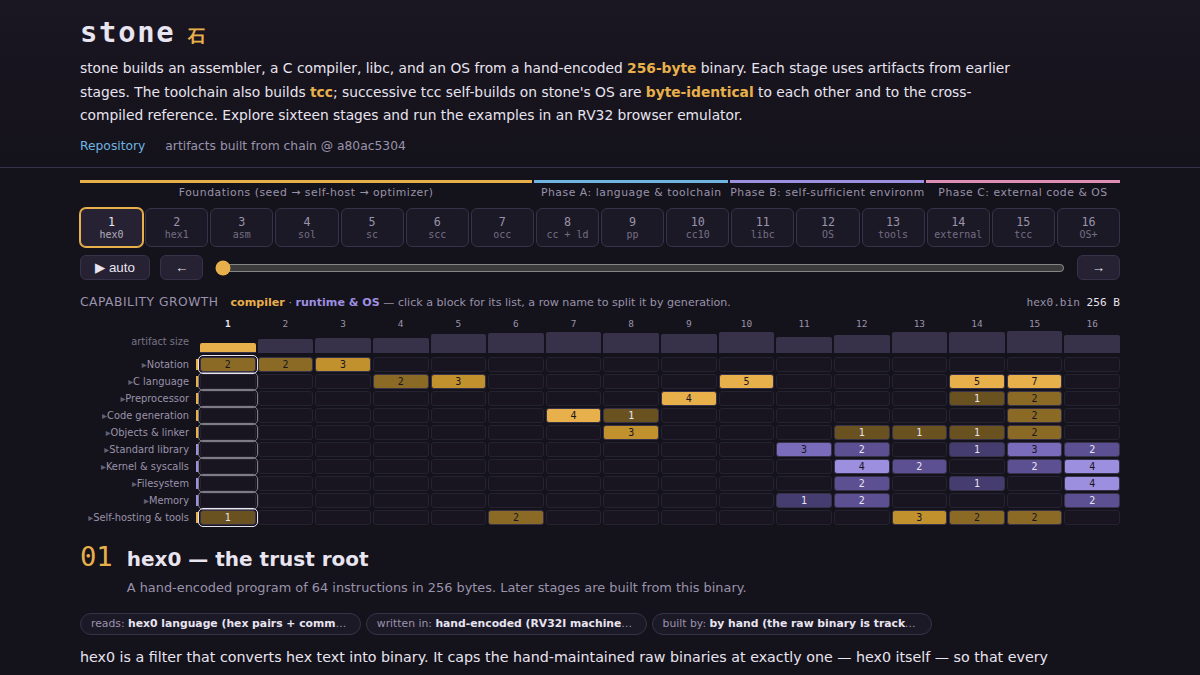
Task: Expand the Filesystem row
Action: click(160, 484)
